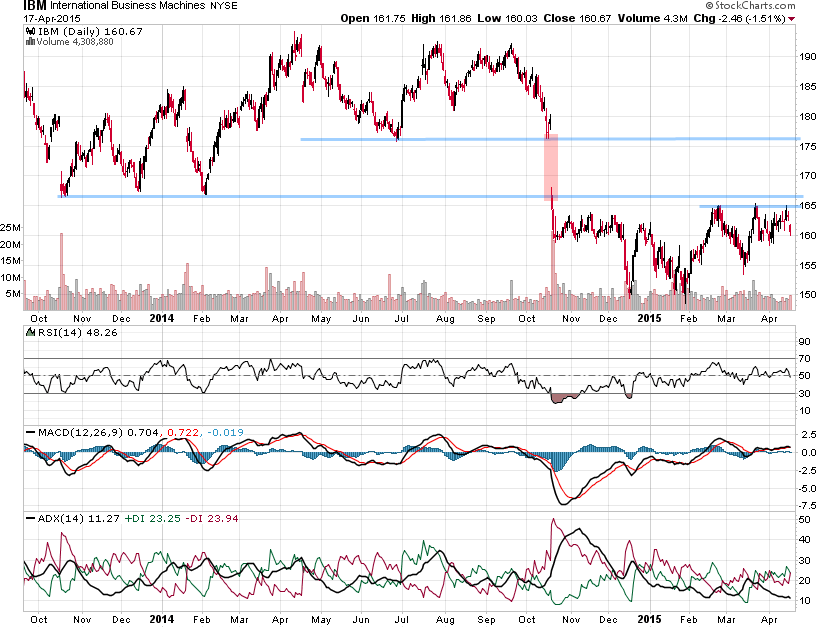Click the 150 price axis label

(x=807, y=295)
